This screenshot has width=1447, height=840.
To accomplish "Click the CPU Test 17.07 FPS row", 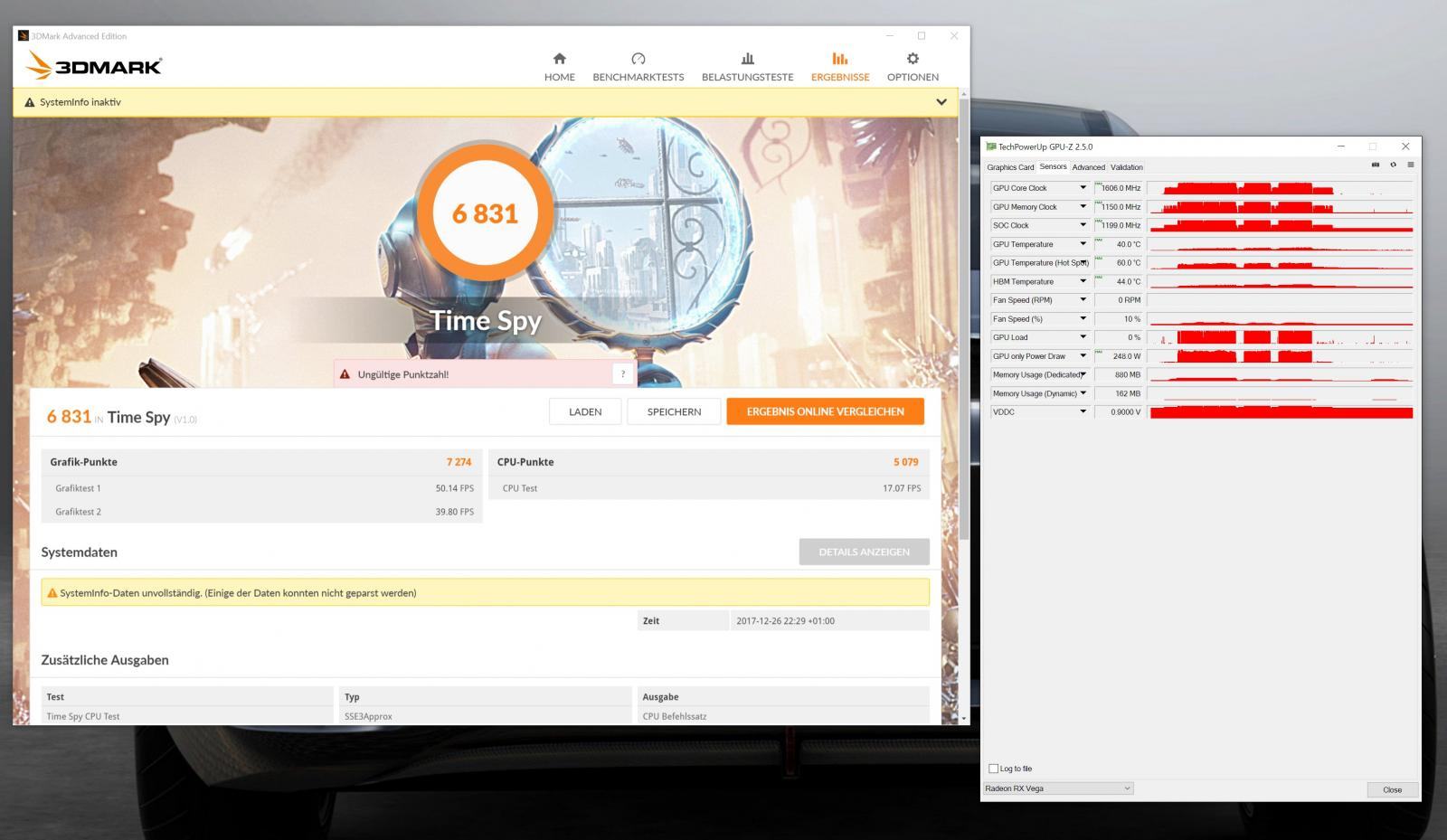I will coord(709,488).
